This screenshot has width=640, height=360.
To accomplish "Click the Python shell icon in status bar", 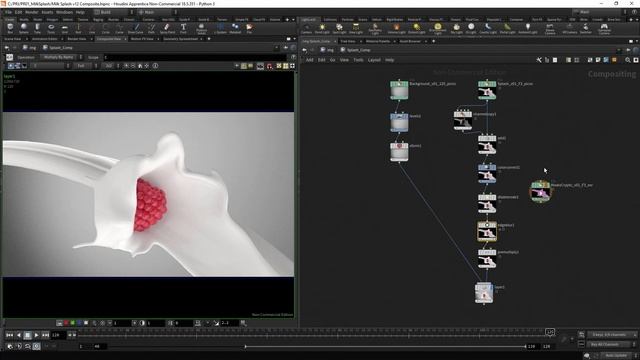I will click(587, 356).
